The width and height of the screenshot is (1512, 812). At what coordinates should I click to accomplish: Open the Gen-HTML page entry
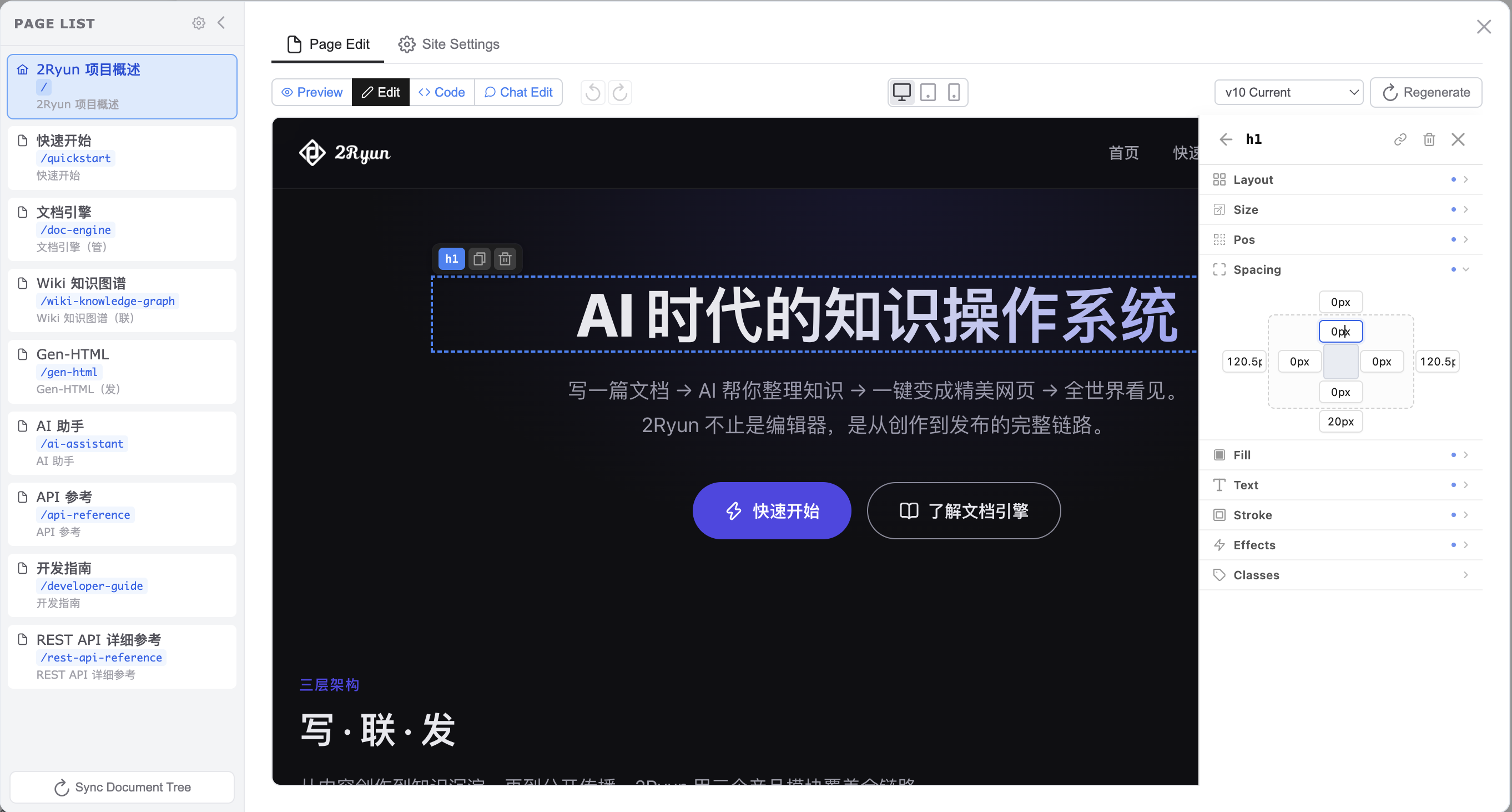tap(122, 372)
